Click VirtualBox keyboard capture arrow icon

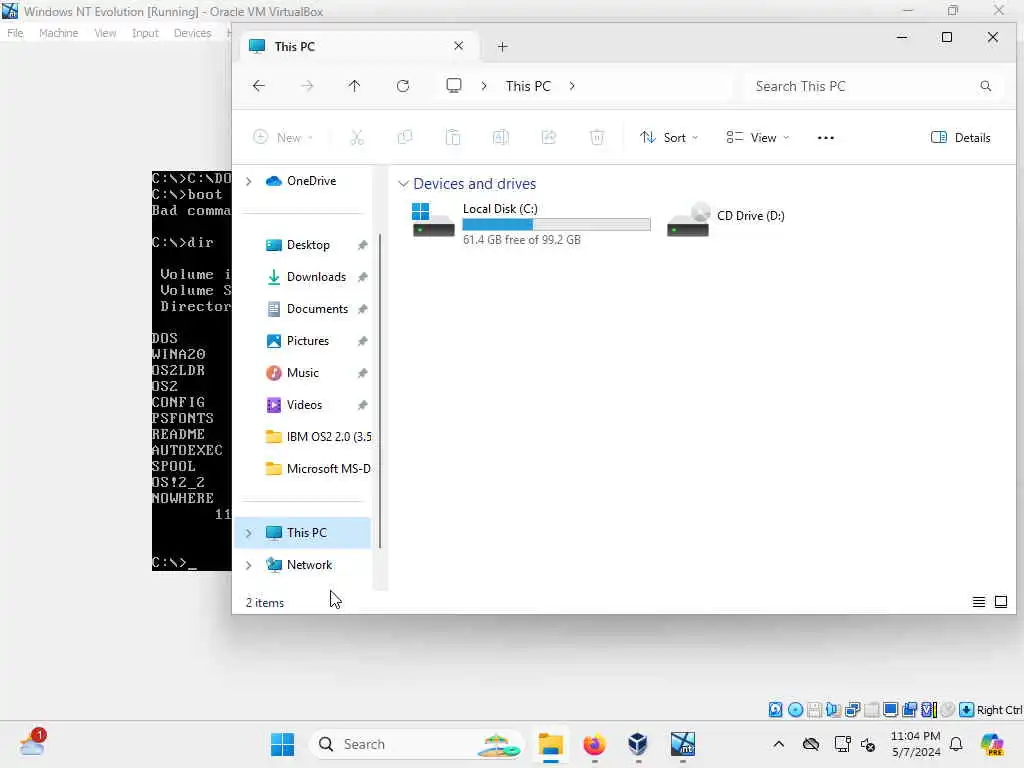[967, 710]
